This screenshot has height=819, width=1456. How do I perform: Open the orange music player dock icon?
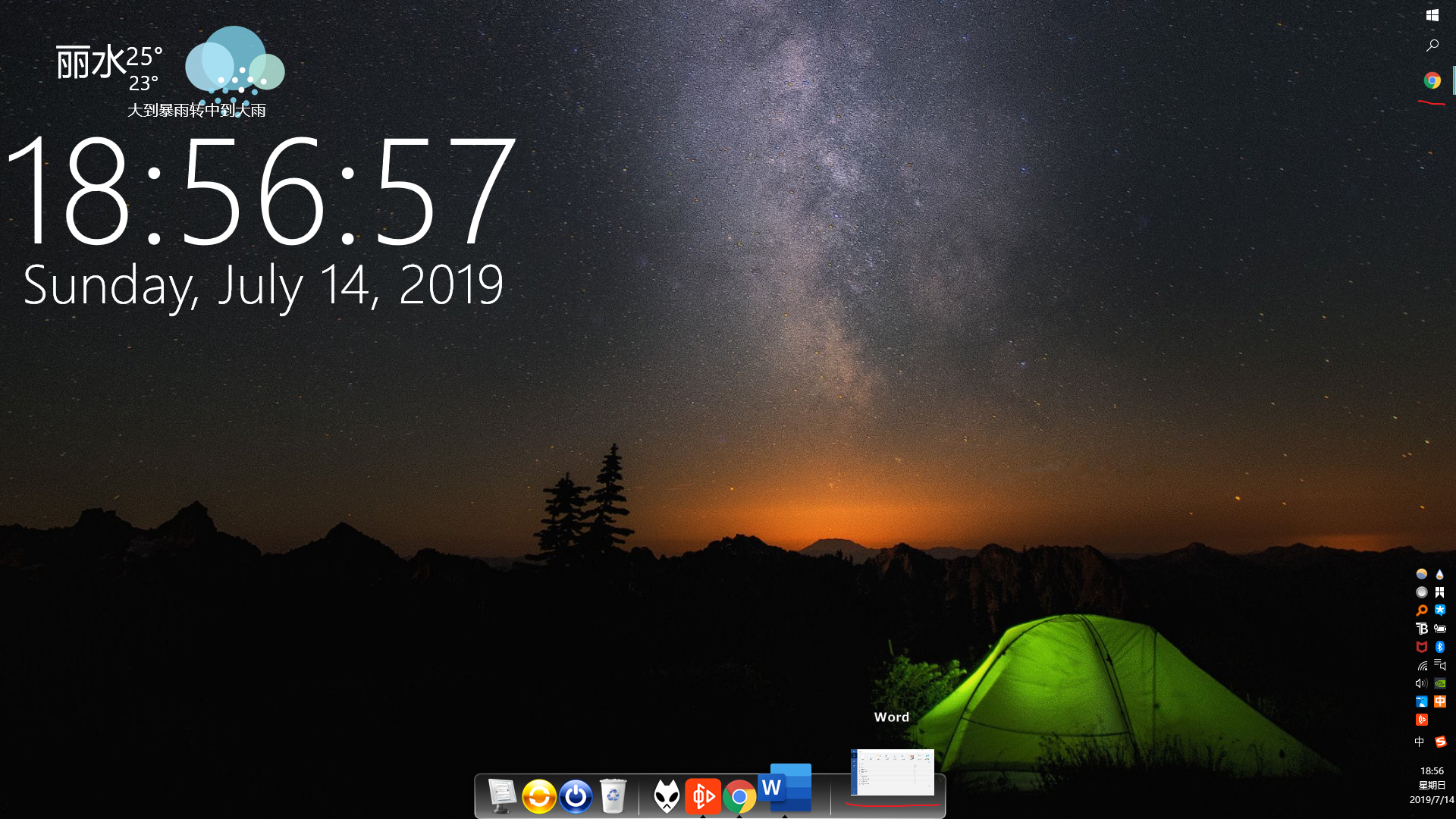pos(703,796)
